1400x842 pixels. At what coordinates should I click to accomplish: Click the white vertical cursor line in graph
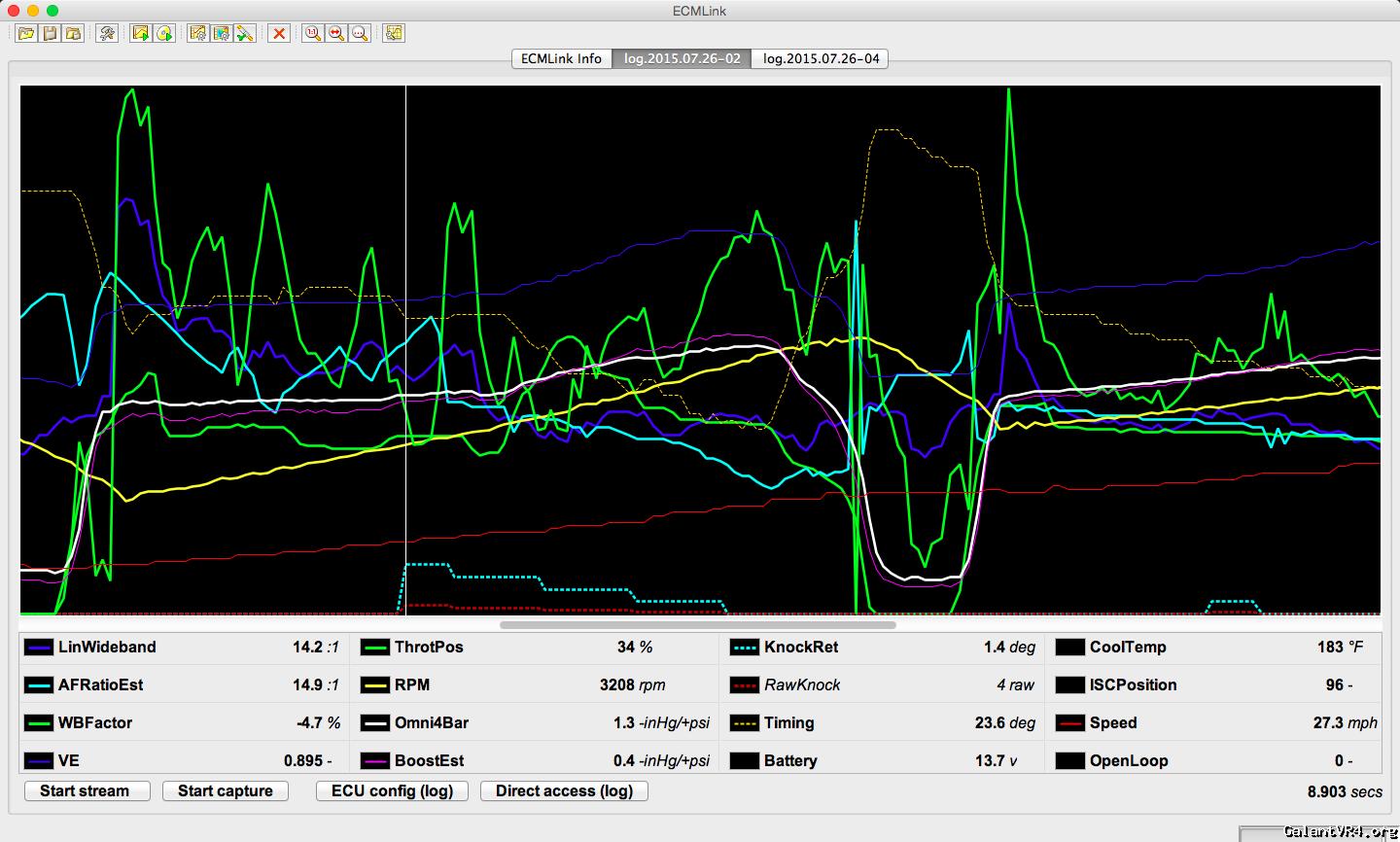coord(405,350)
